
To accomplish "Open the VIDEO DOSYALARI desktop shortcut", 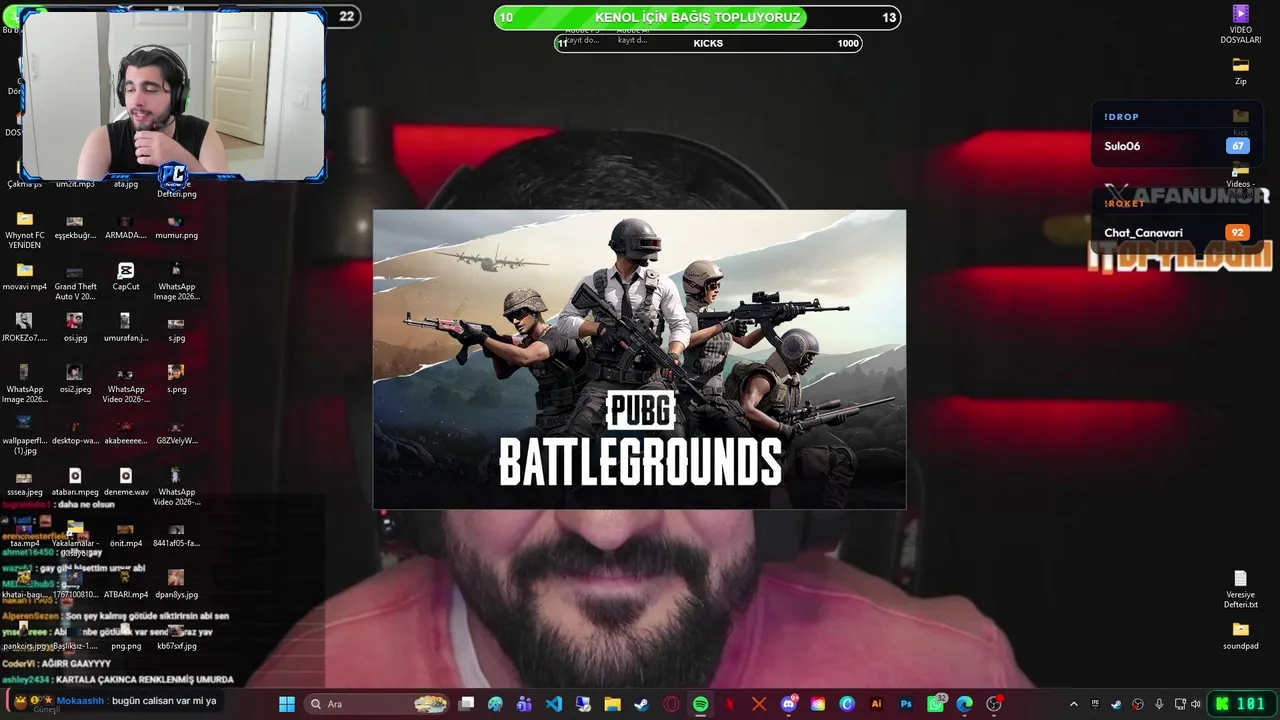I will click(1241, 24).
